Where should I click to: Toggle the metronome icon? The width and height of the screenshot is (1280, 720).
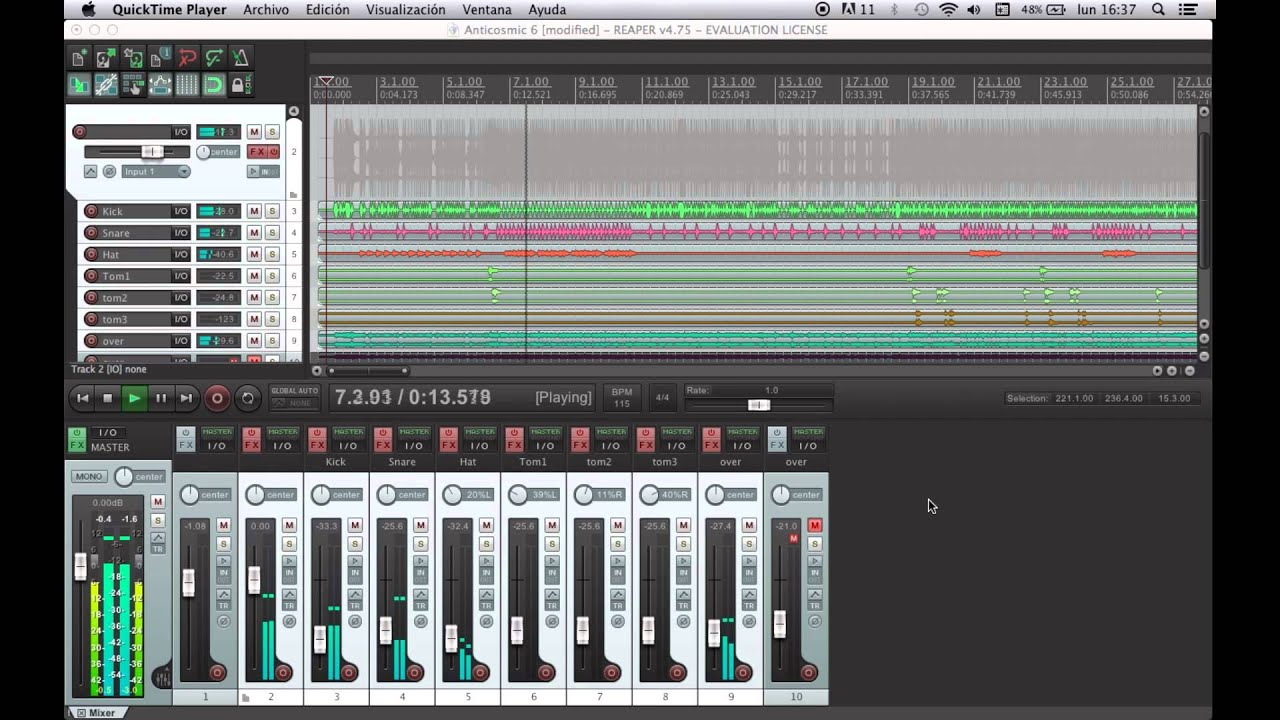click(x=241, y=58)
